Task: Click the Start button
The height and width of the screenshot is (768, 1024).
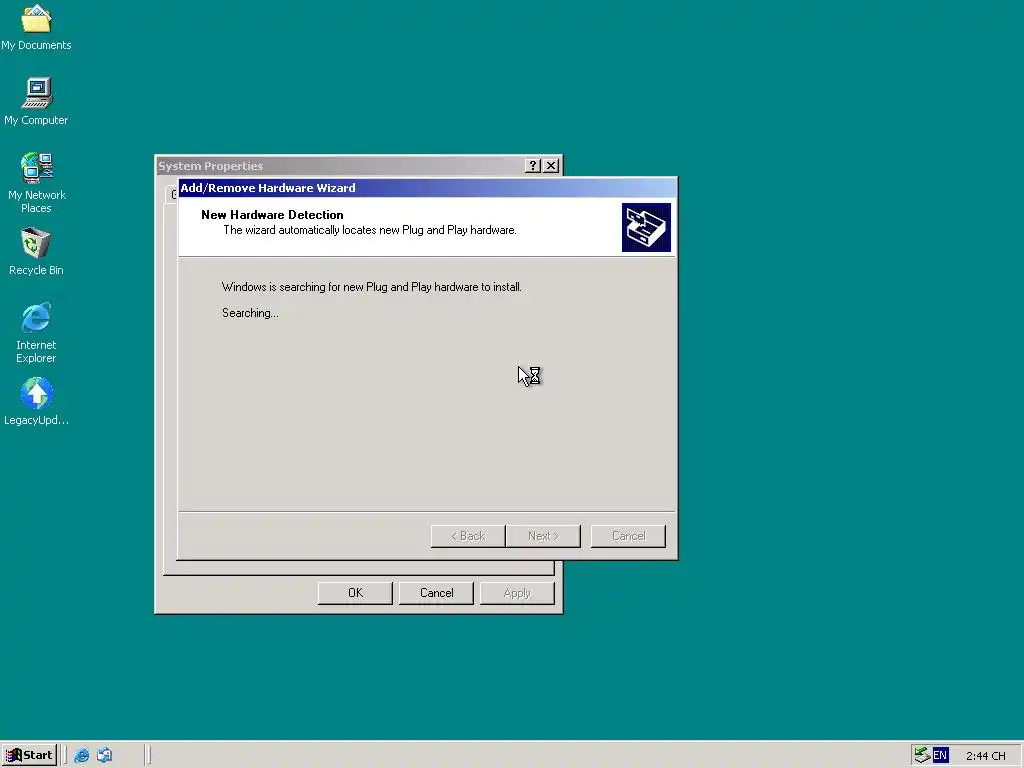Action: 29,755
